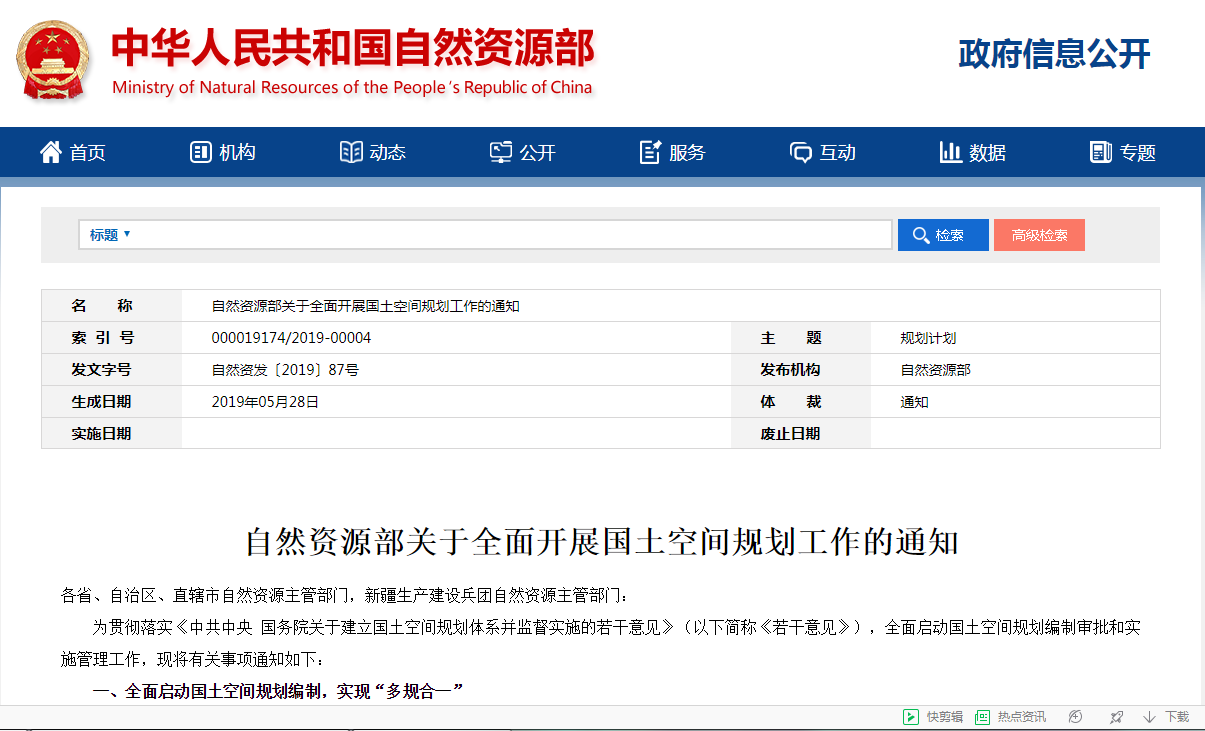Click the national emblem logo
The width and height of the screenshot is (1205, 731).
coord(52,60)
